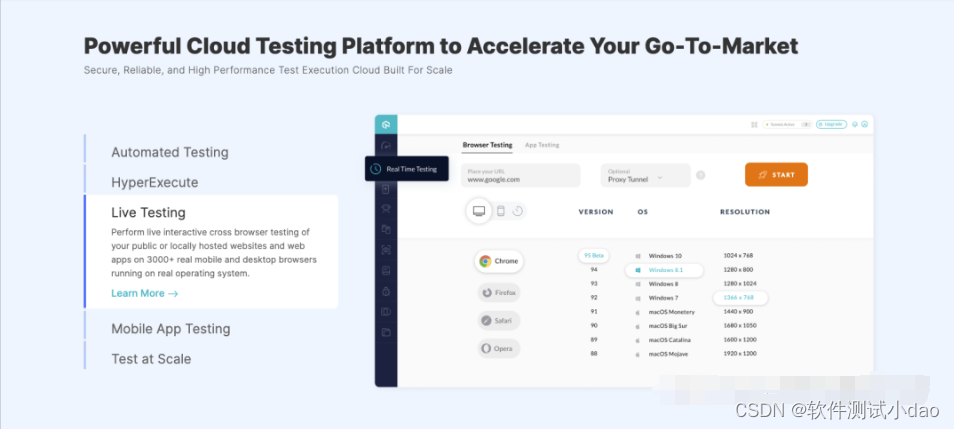
Task: Toggle the Tunnels Active switch
Action: tap(806, 124)
